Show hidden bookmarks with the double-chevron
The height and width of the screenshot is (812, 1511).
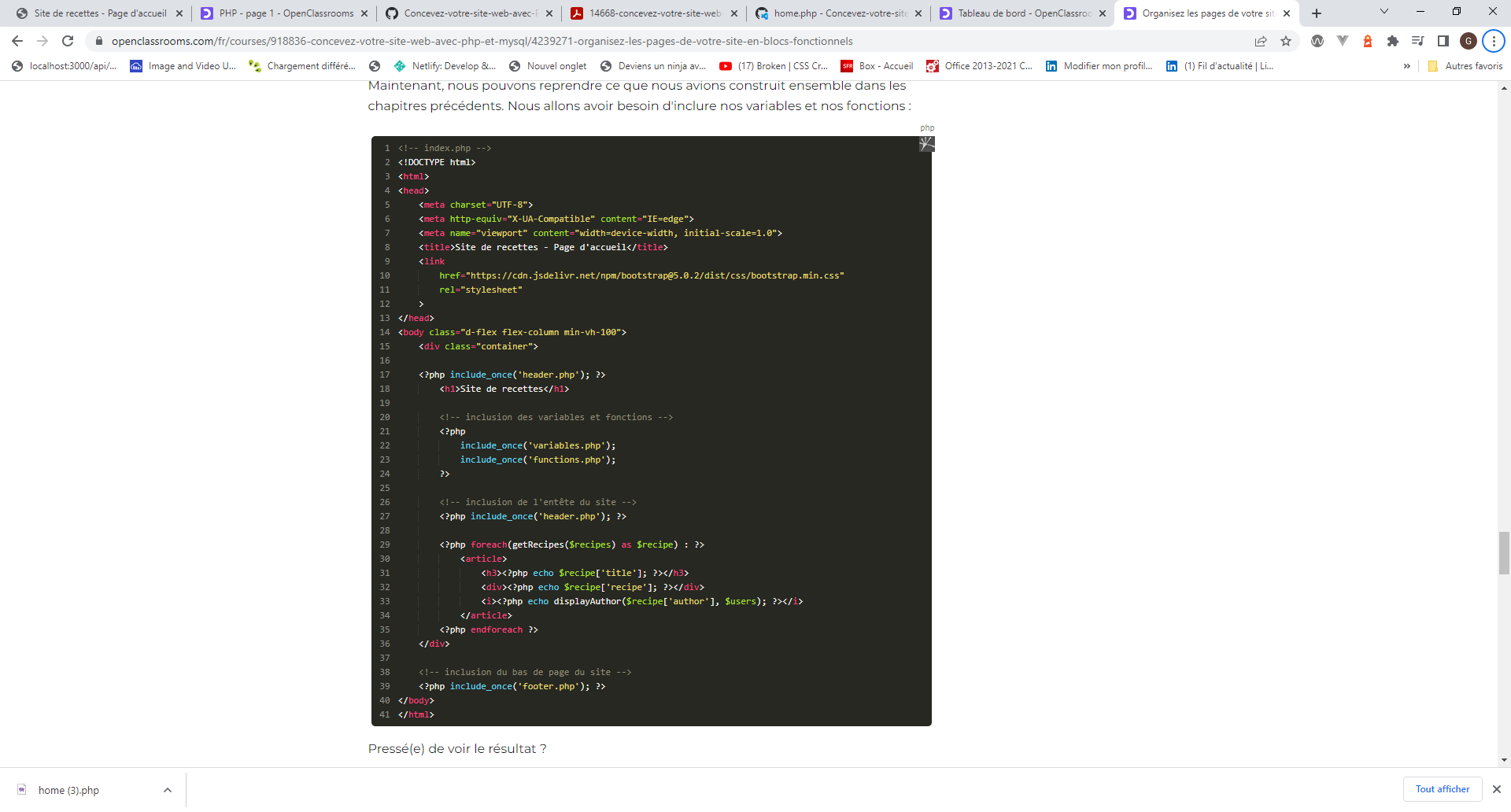(1406, 66)
